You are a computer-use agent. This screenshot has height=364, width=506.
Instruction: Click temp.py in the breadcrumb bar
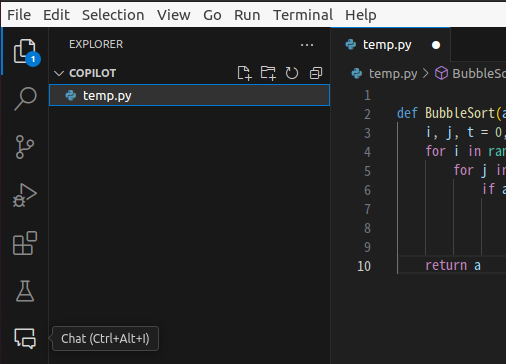point(393,73)
